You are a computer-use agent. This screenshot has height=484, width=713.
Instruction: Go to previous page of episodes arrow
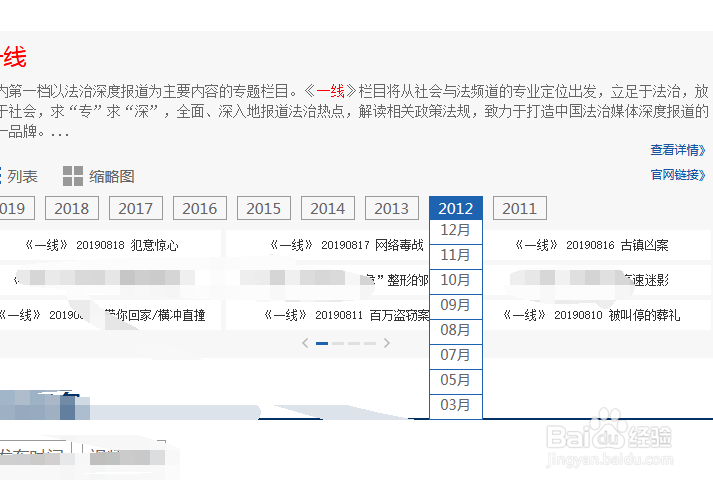[x=305, y=343]
